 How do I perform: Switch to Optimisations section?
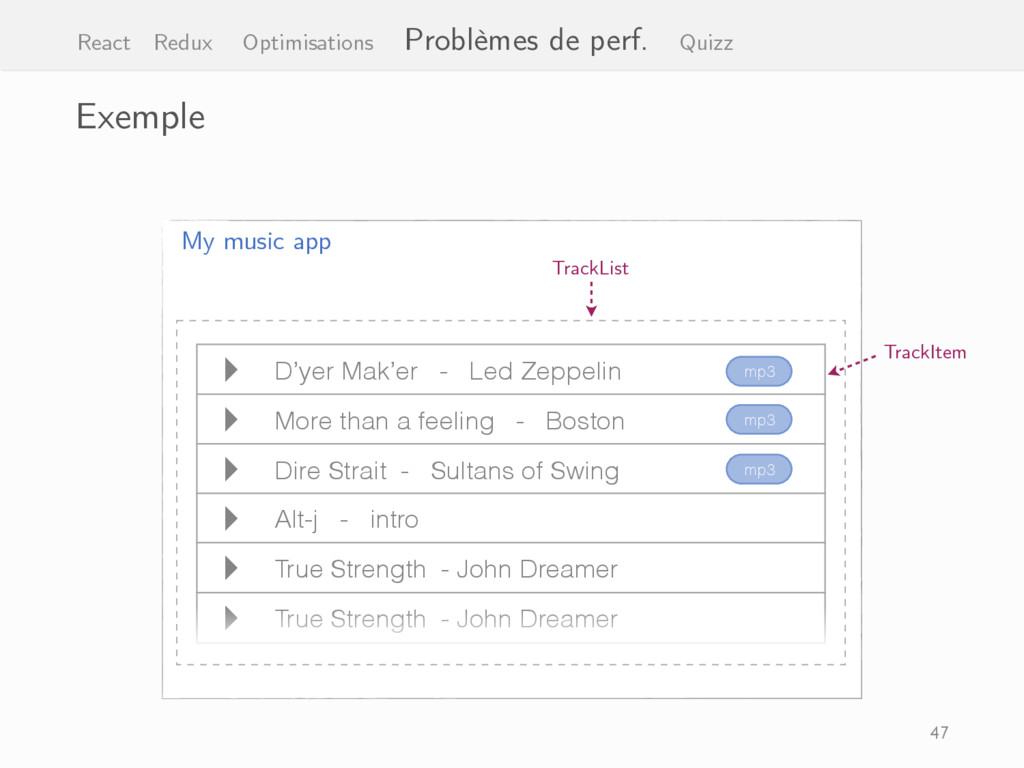click(x=308, y=42)
